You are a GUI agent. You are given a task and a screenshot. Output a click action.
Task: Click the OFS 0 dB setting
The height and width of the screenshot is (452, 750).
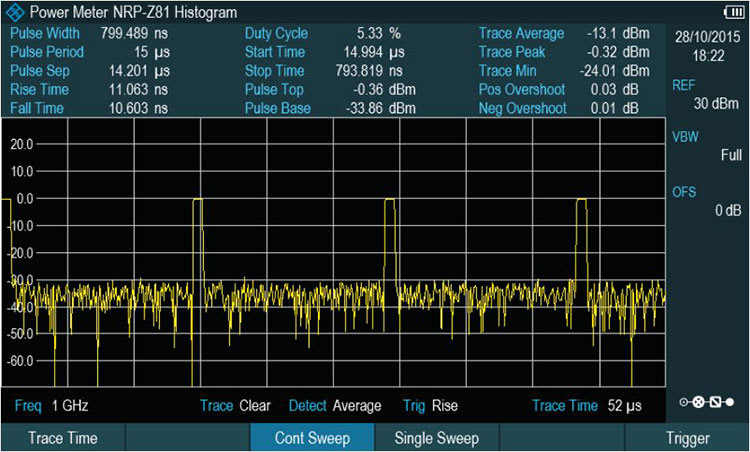(x=706, y=201)
